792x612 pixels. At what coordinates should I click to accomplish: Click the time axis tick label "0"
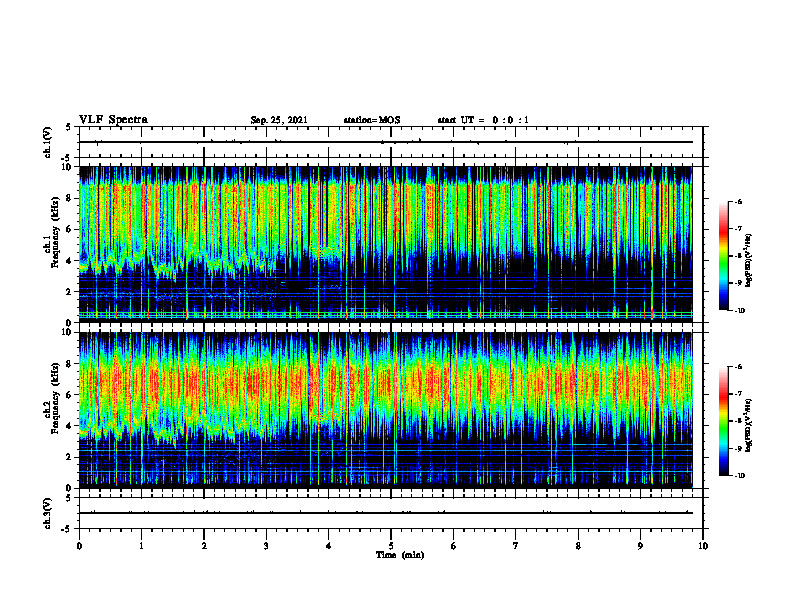click(79, 546)
